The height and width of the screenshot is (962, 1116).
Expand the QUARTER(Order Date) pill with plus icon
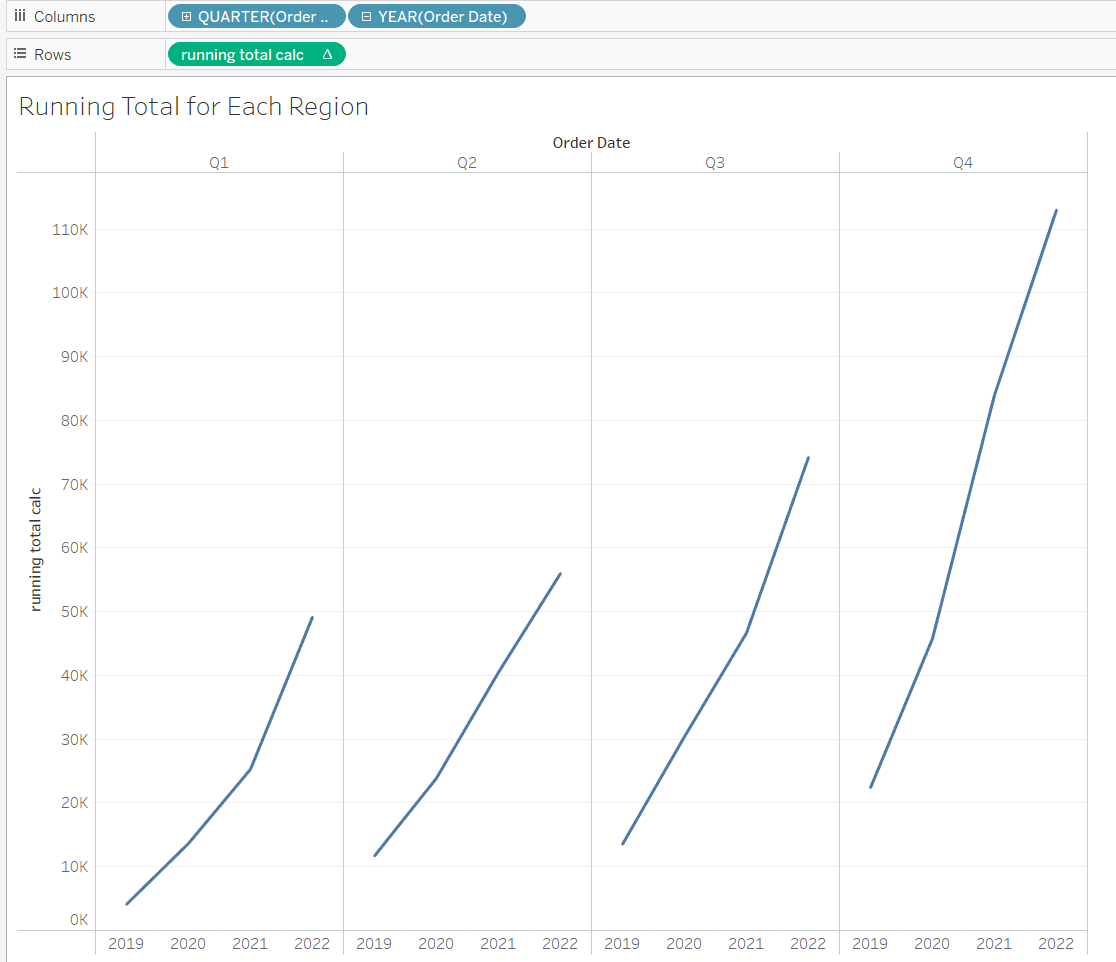pyautogui.click(x=186, y=16)
